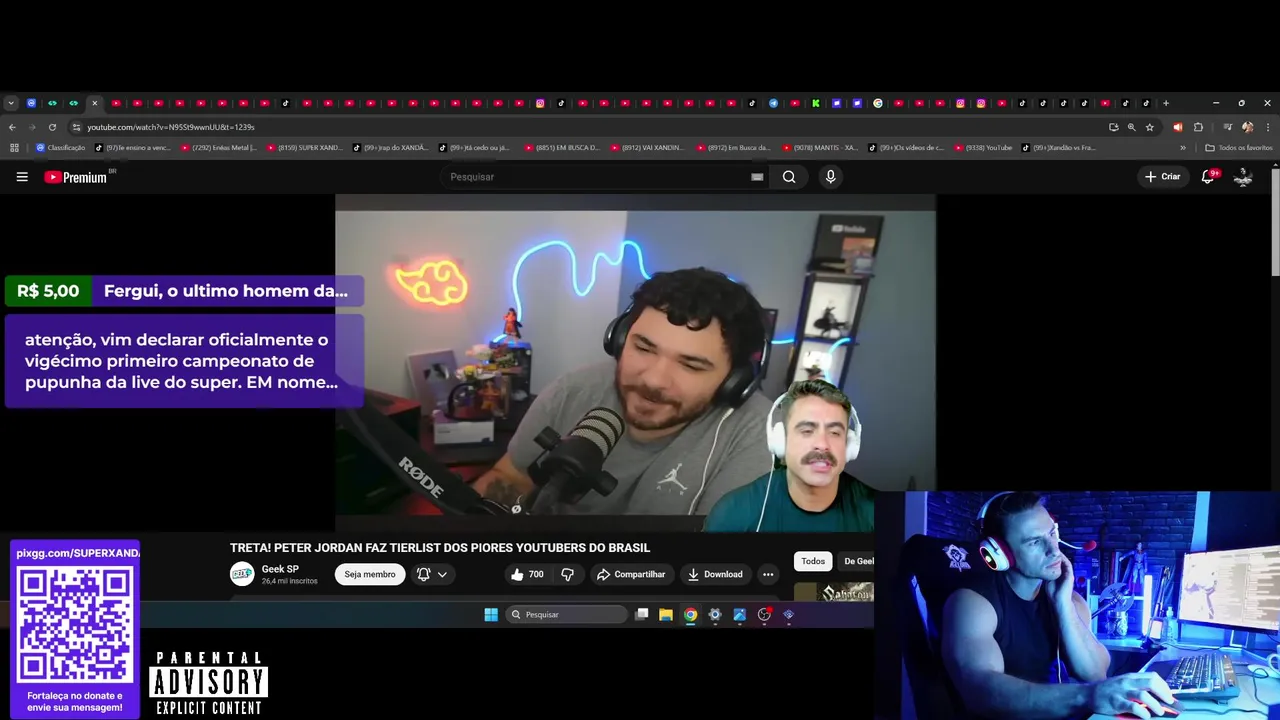This screenshot has height=720, width=1280.
Task: Click the magnifier search button beside search box
Action: pos(789,177)
